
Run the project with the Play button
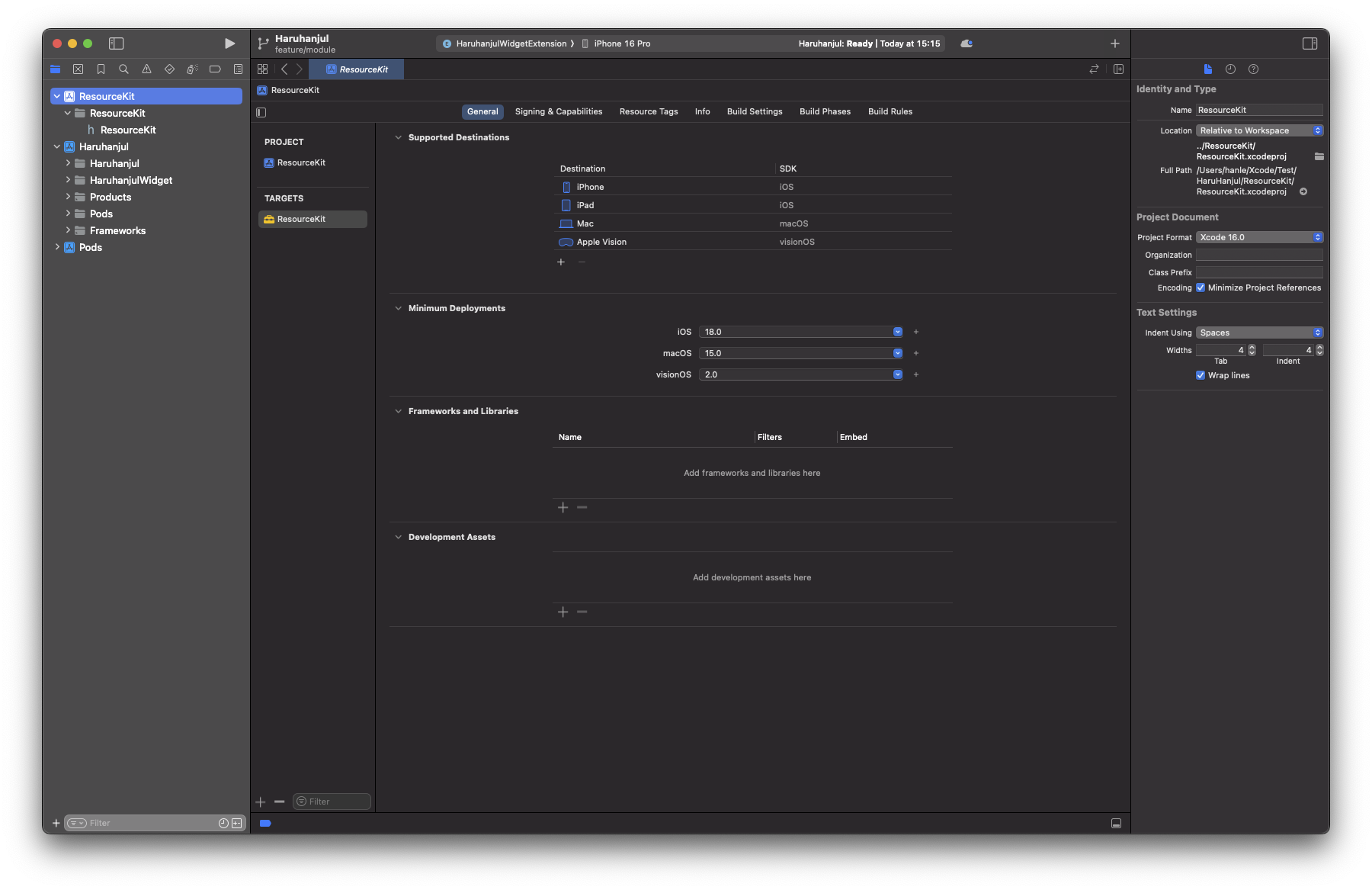click(229, 43)
